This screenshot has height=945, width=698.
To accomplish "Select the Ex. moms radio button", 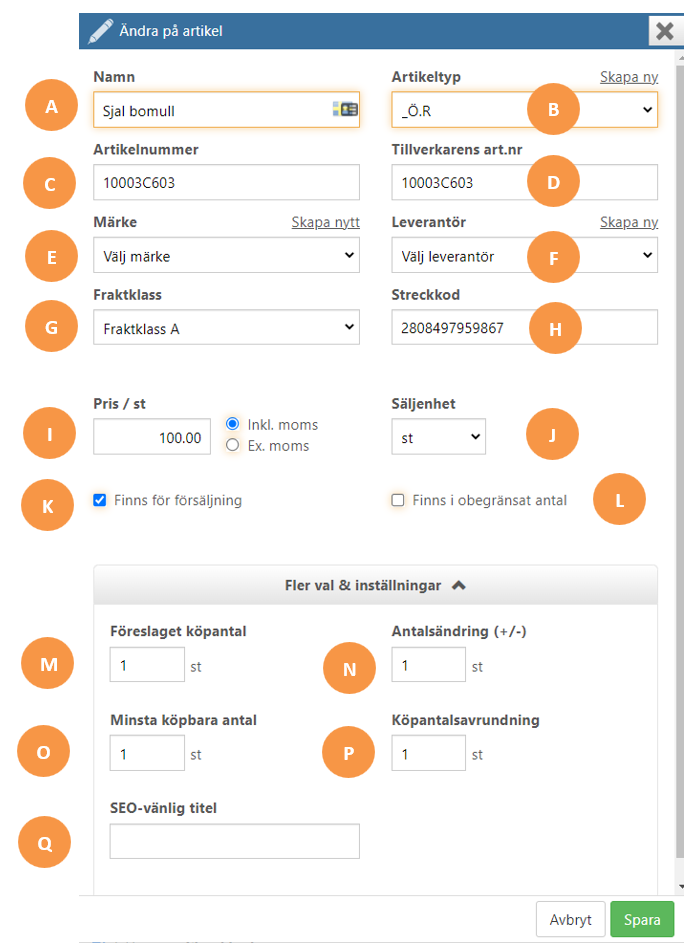I will pyautogui.click(x=232, y=445).
